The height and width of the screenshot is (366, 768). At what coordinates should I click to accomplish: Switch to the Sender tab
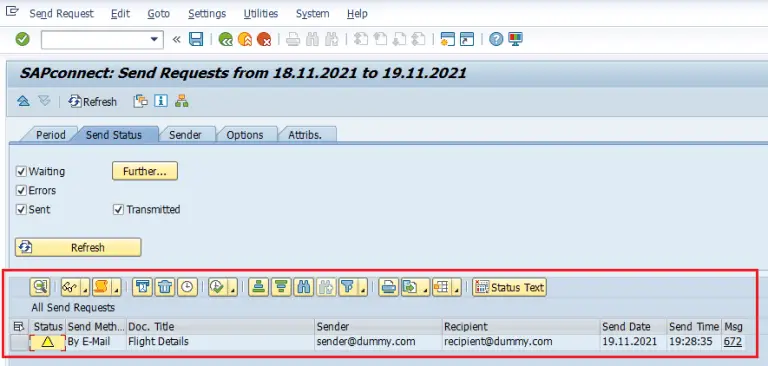click(x=185, y=135)
